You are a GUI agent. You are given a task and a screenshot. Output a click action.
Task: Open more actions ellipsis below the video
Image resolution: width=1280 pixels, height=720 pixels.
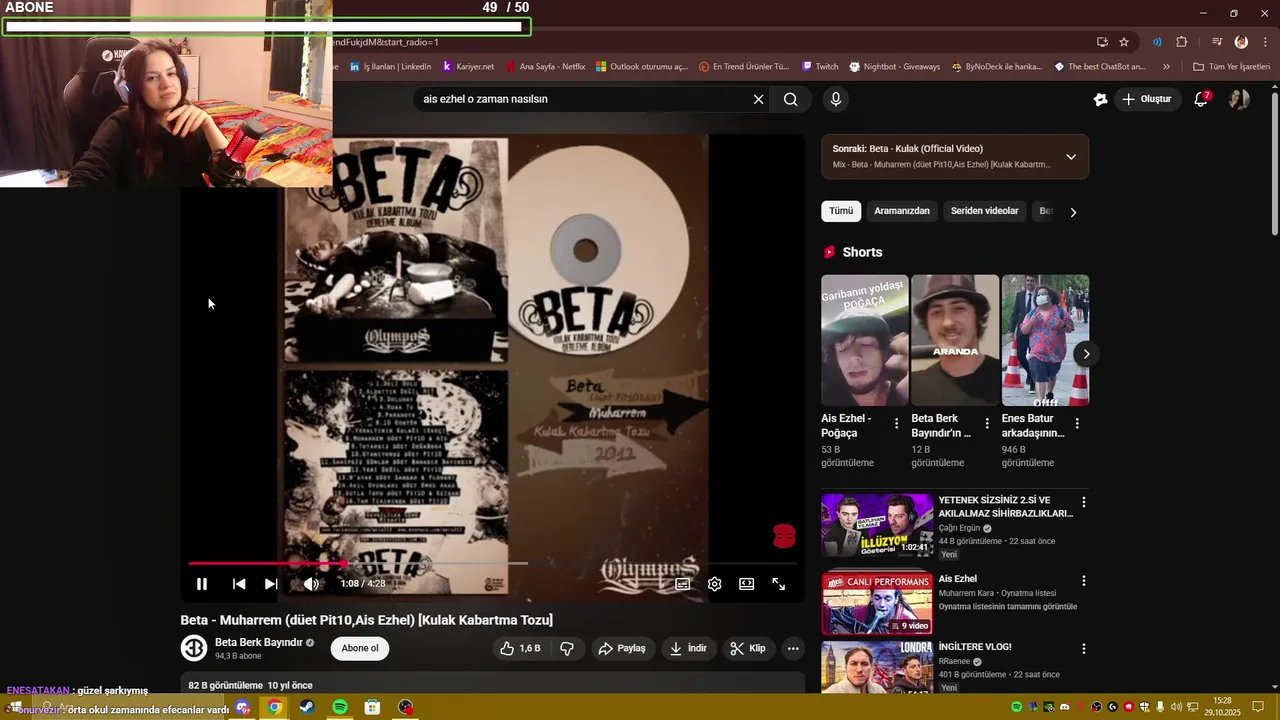793,648
